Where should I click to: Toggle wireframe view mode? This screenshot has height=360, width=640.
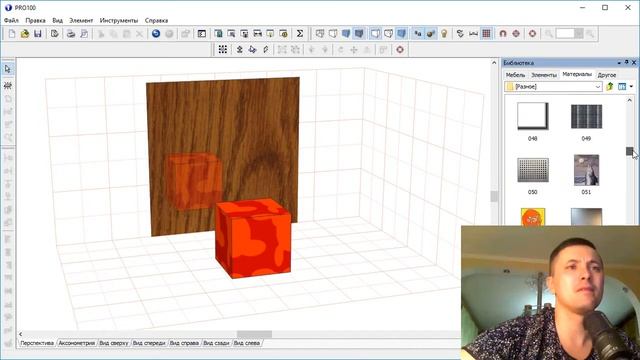click(320, 34)
